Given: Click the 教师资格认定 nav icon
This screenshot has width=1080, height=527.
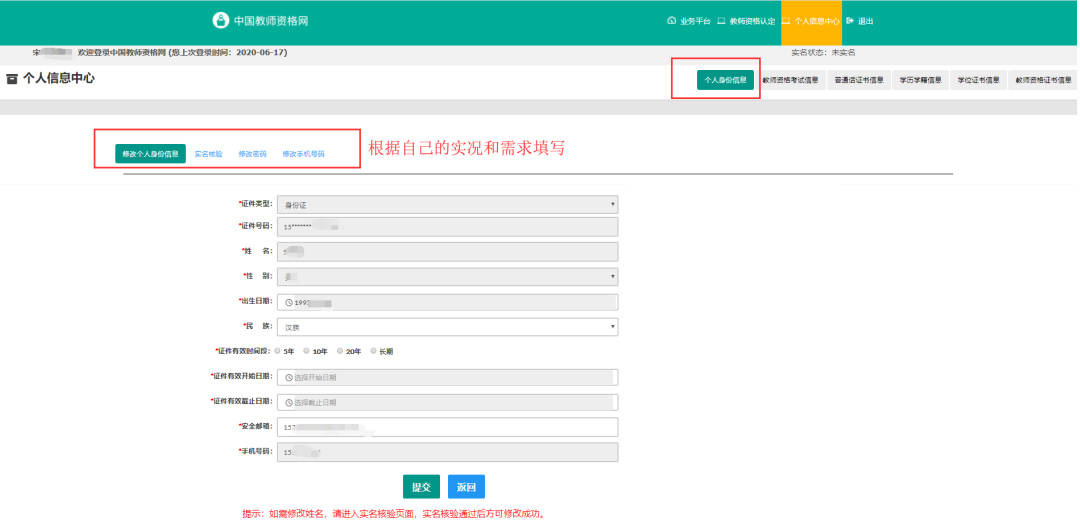Looking at the screenshot, I should point(721,21).
